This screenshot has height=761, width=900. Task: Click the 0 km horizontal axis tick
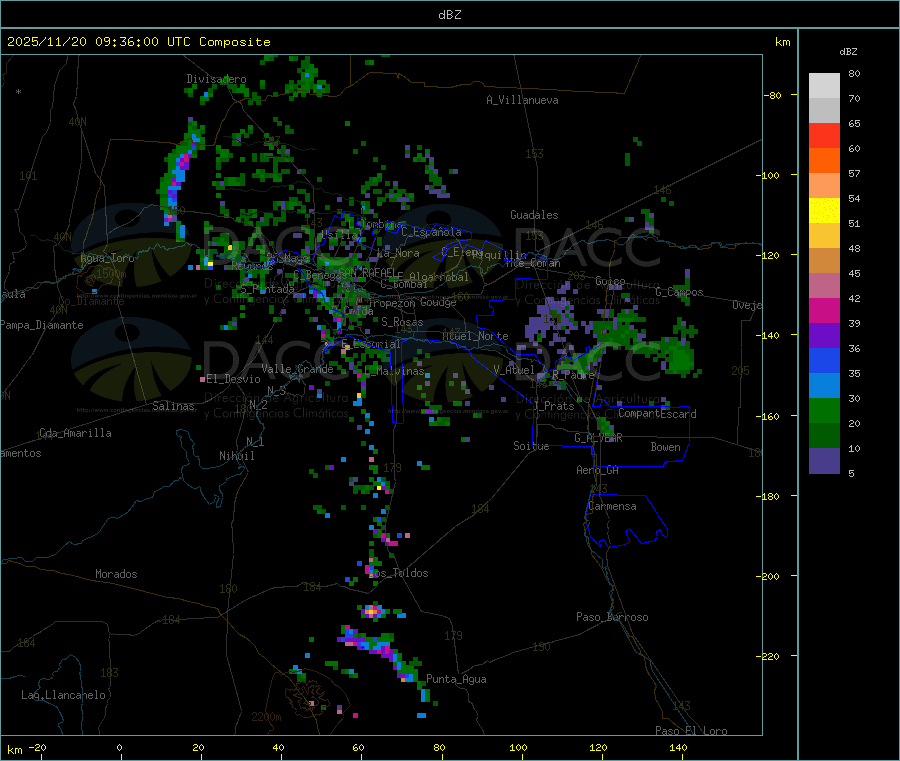(120, 747)
